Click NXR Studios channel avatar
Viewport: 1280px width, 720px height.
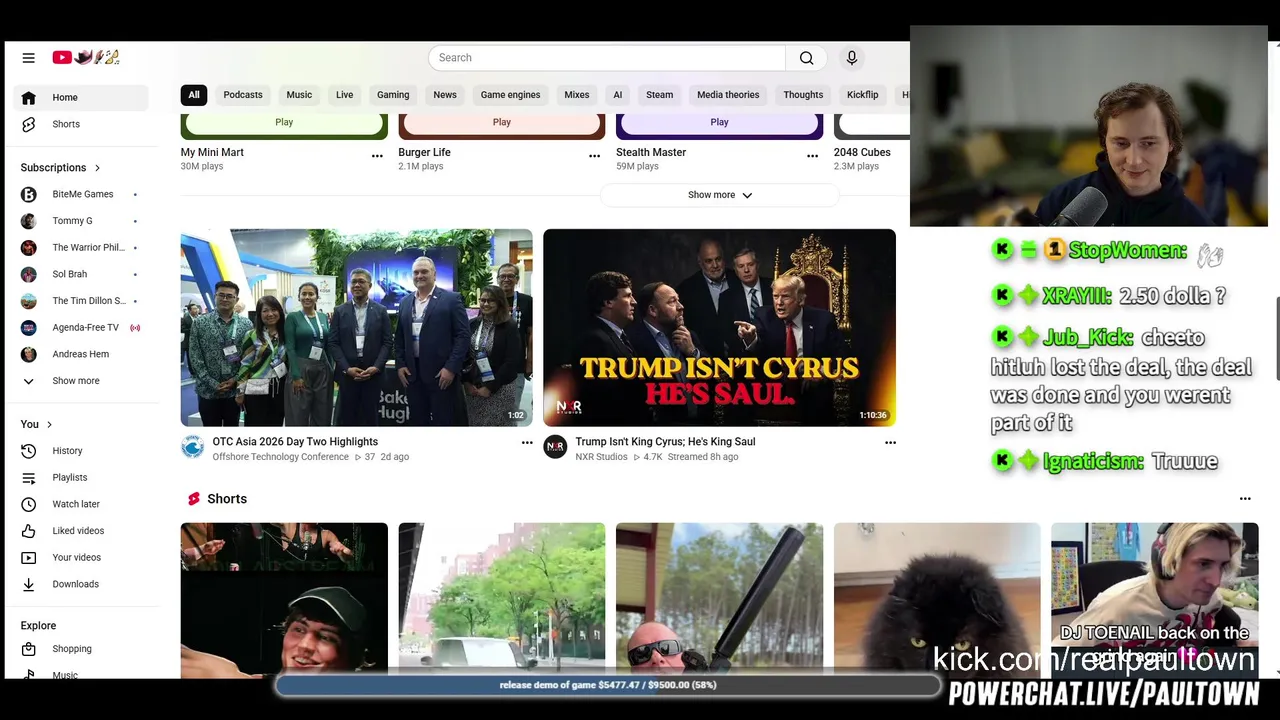point(555,447)
